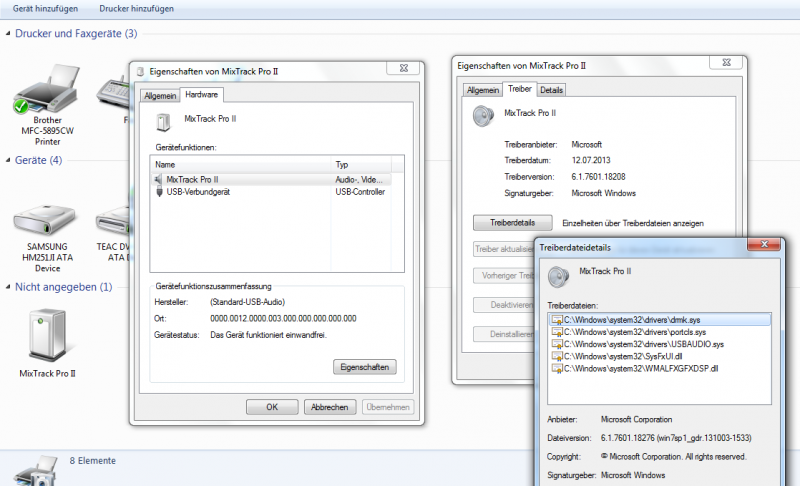Sort device functions by Typ column header

tap(361, 165)
